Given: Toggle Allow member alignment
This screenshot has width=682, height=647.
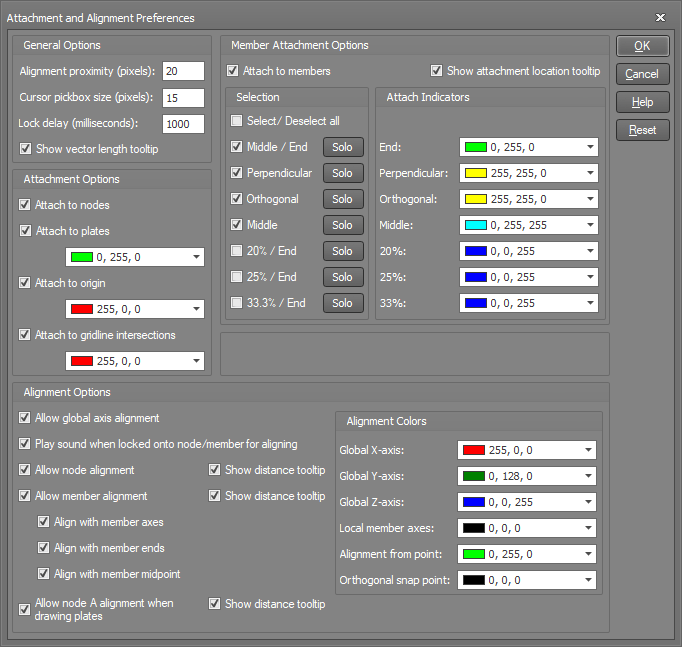Looking at the screenshot, I should (25, 496).
